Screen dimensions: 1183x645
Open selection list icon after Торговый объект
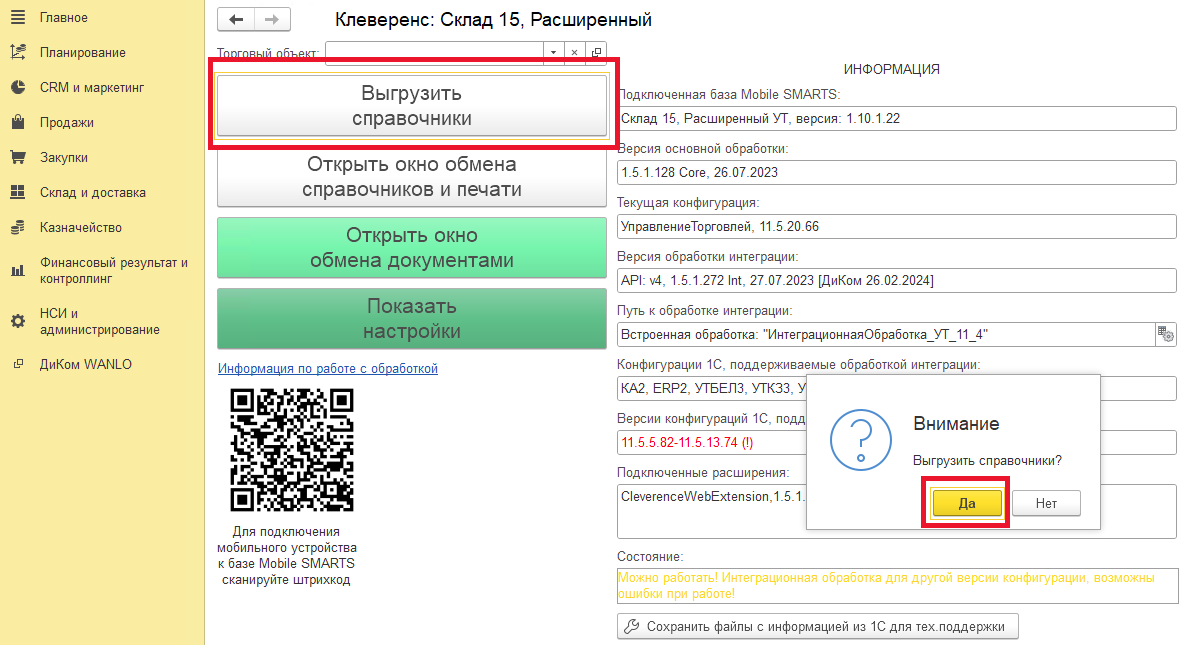pos(595,49)
